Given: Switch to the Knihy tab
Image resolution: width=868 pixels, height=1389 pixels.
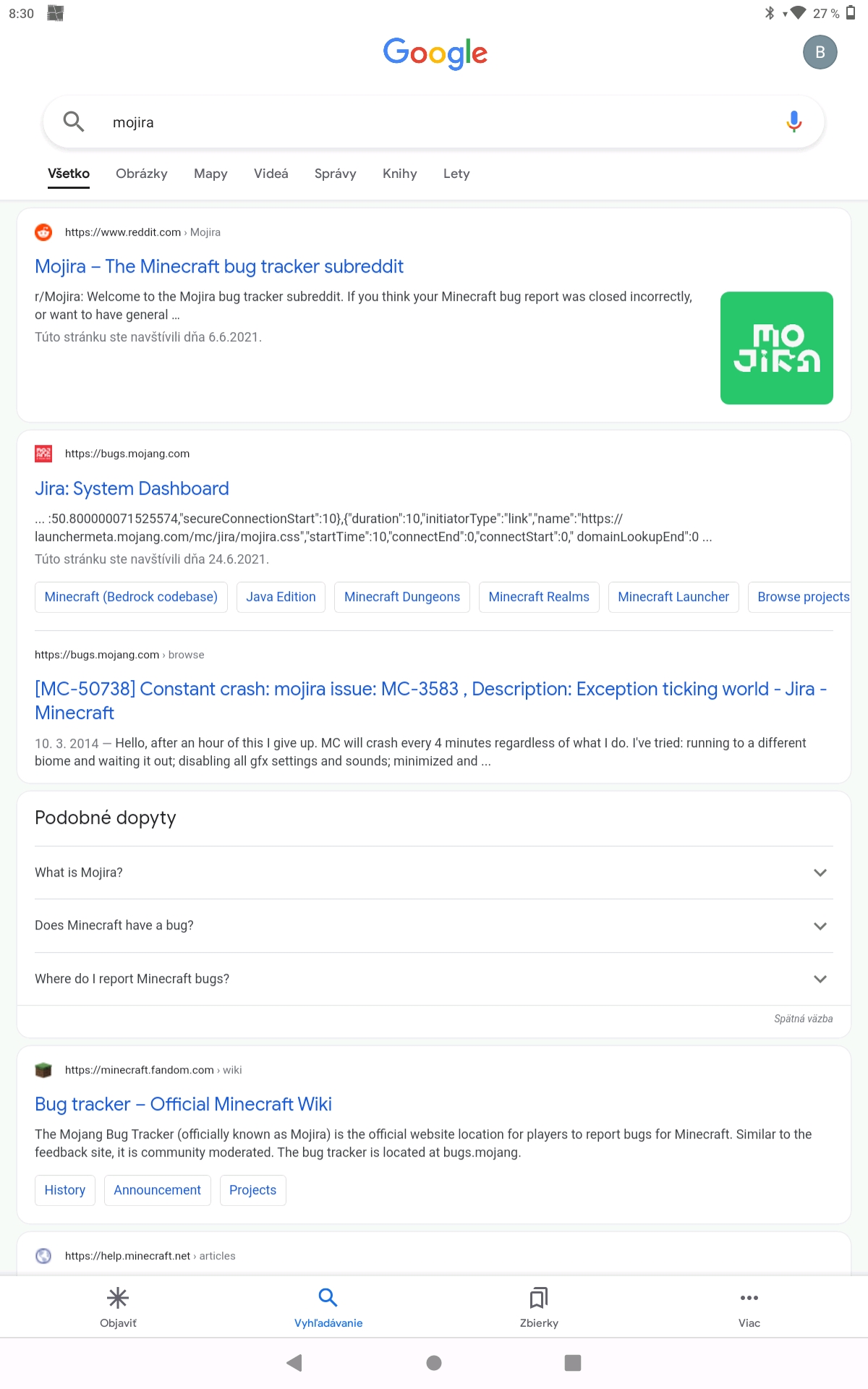Looking at the screenshot, I should pos(400,174).
